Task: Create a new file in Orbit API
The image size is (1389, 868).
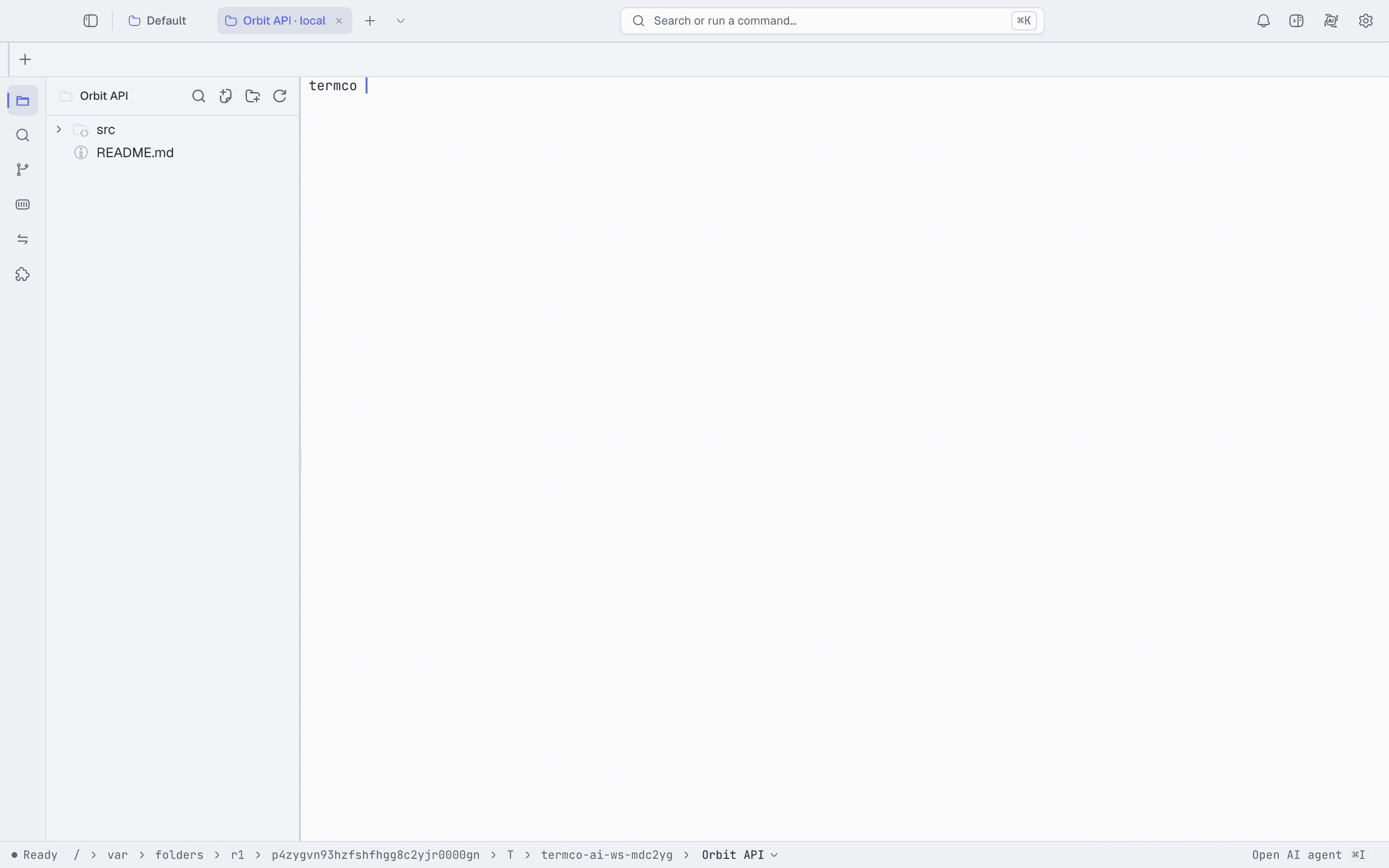Action: tap(226, 96)
